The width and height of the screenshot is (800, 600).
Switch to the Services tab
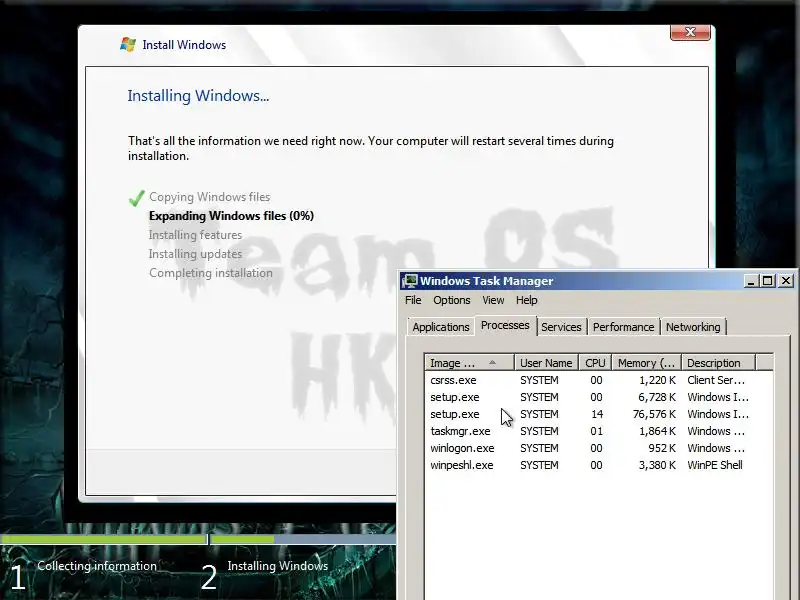[x=561, y=327]
